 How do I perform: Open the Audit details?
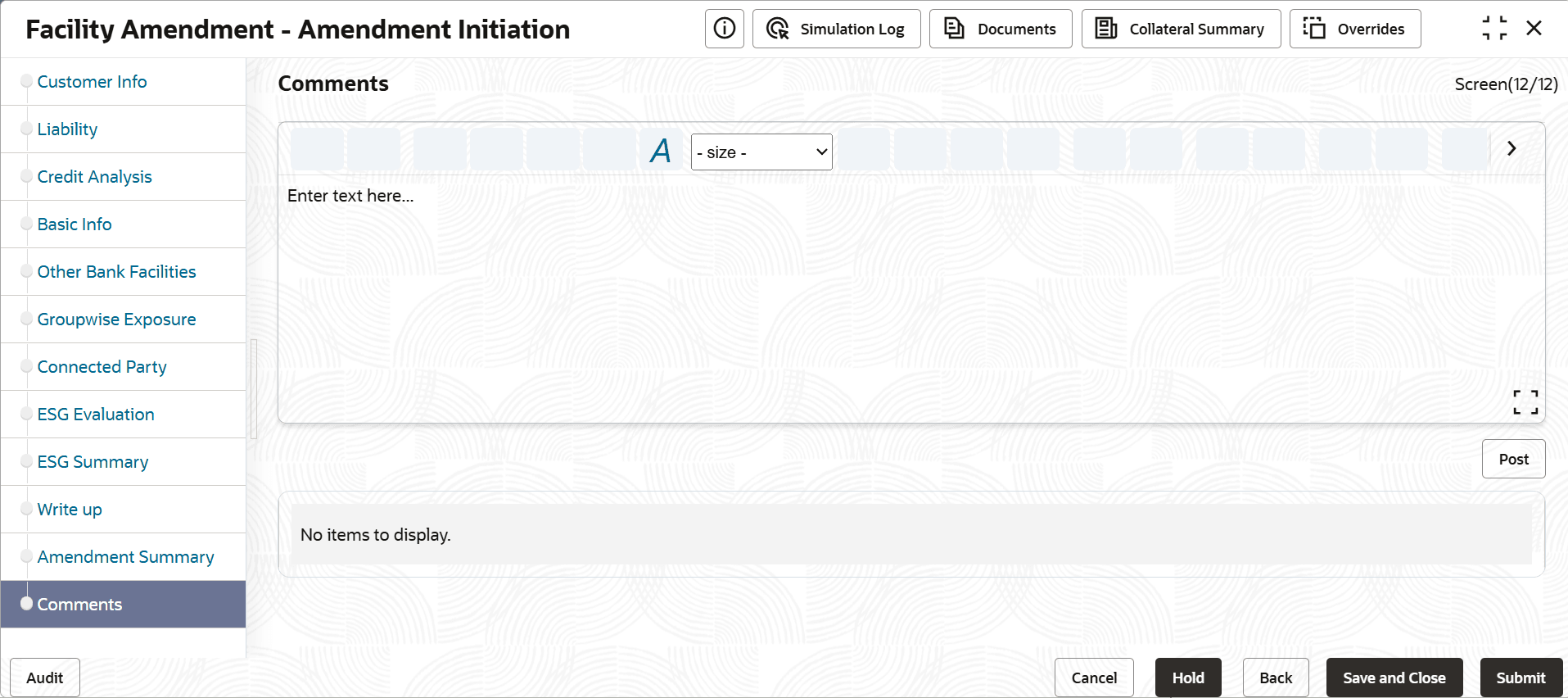point(45,678)
